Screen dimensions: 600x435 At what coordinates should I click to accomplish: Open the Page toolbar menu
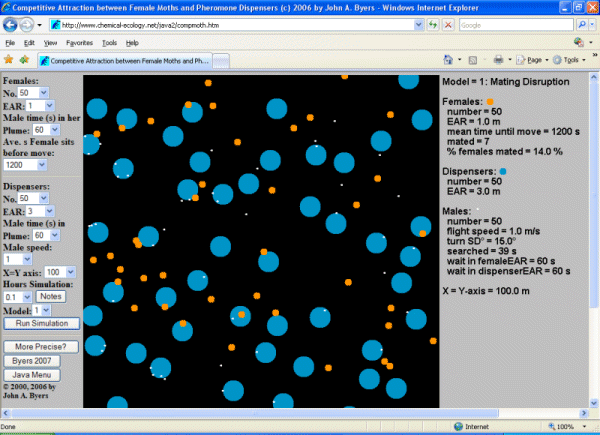pos(532,60)
